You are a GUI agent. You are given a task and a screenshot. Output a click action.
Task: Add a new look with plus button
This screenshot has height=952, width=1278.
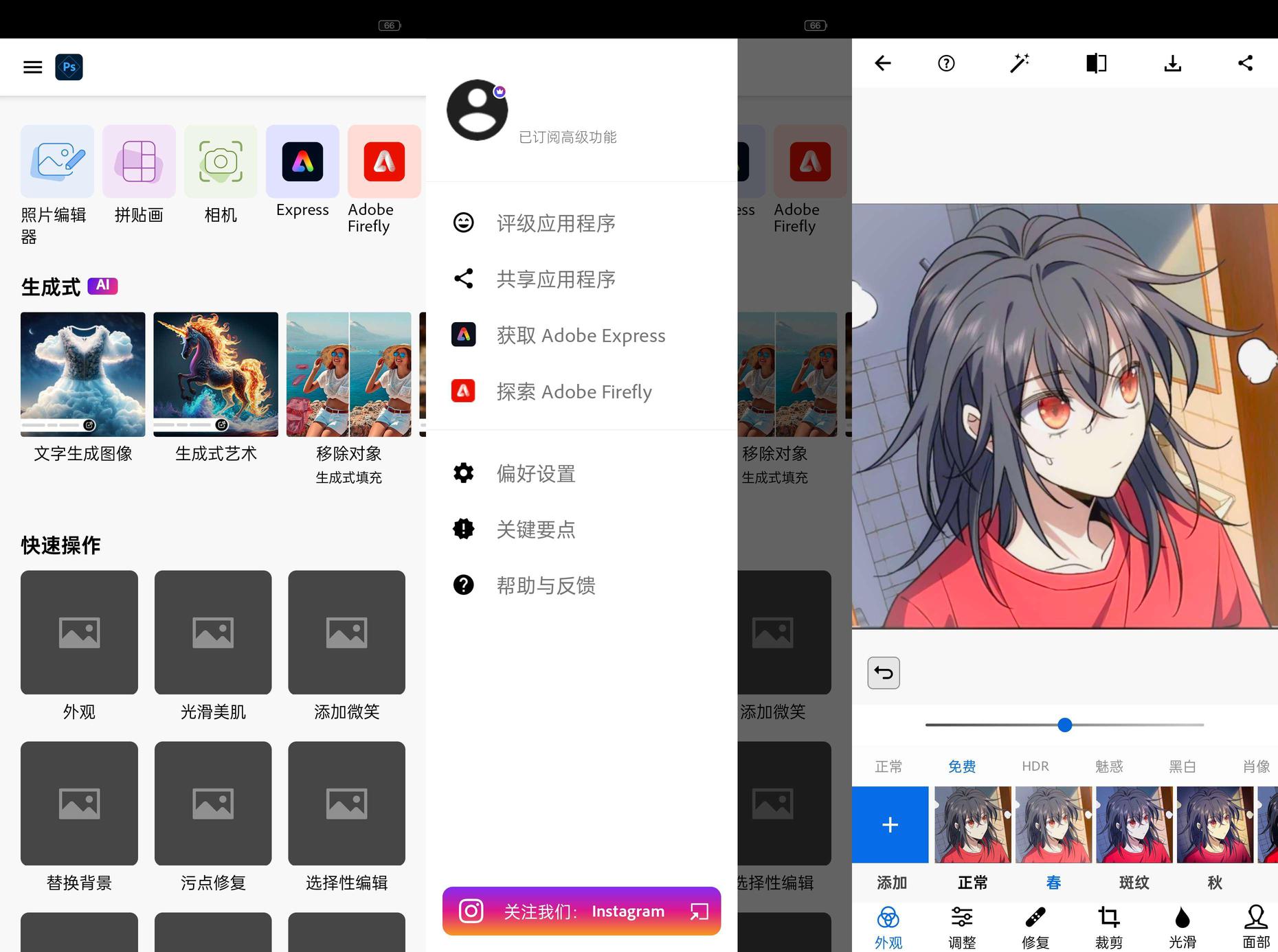tap(890, 824)
